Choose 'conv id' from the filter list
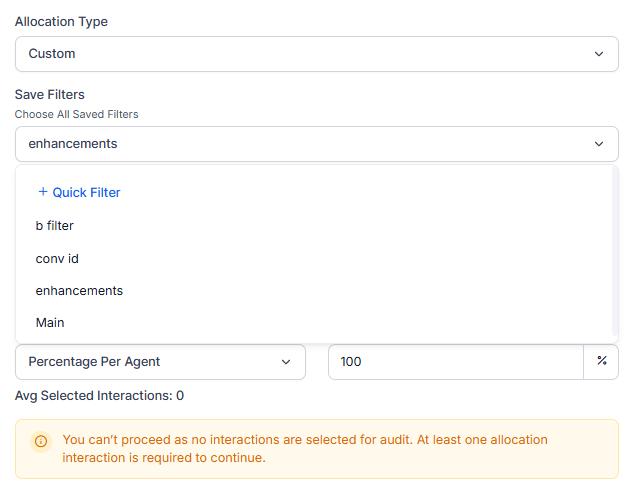Image resolution: width=637 pixels, height=487 pixels. click(x=57, y=259)
